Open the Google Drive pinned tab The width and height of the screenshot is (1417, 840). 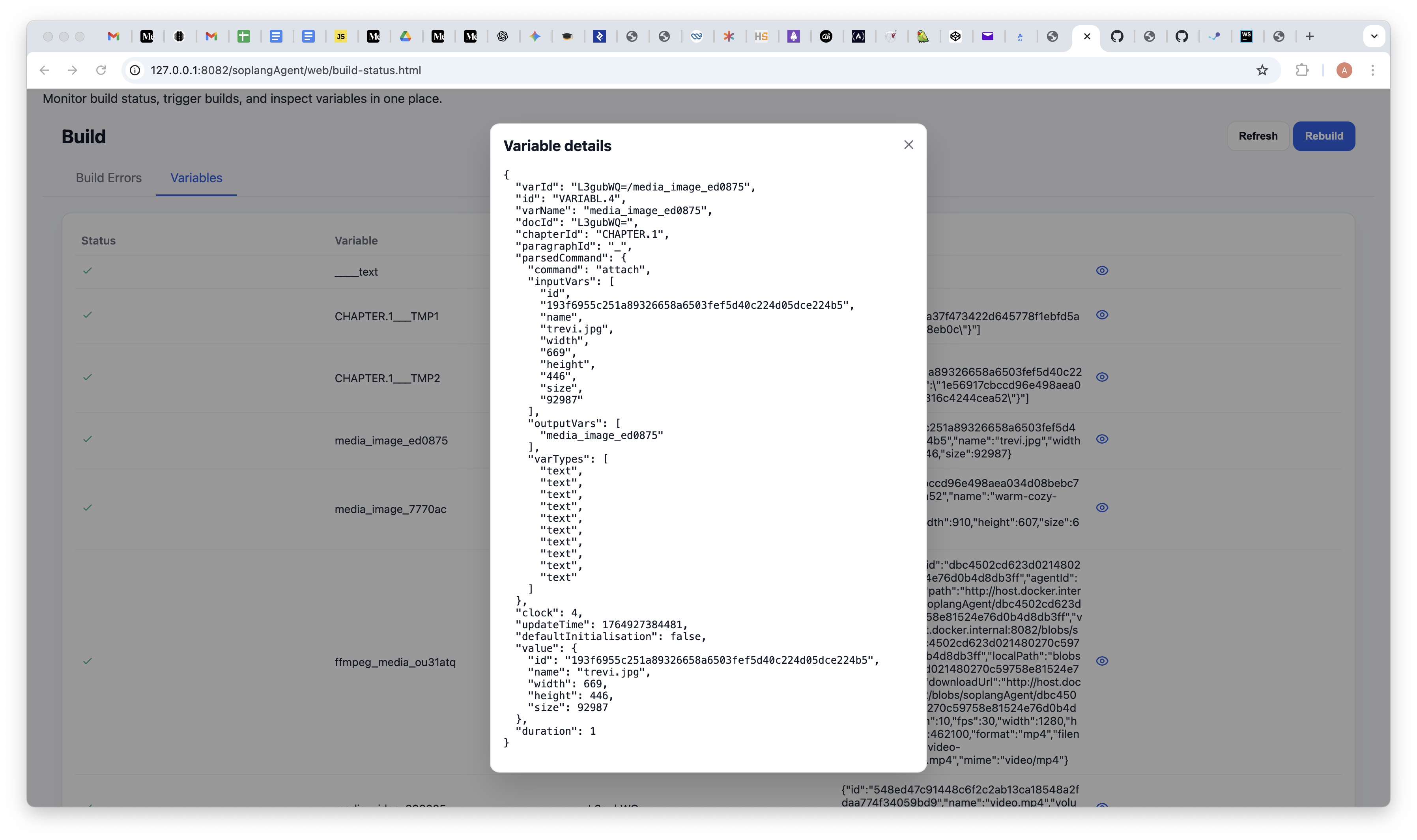tap(406, 36)
